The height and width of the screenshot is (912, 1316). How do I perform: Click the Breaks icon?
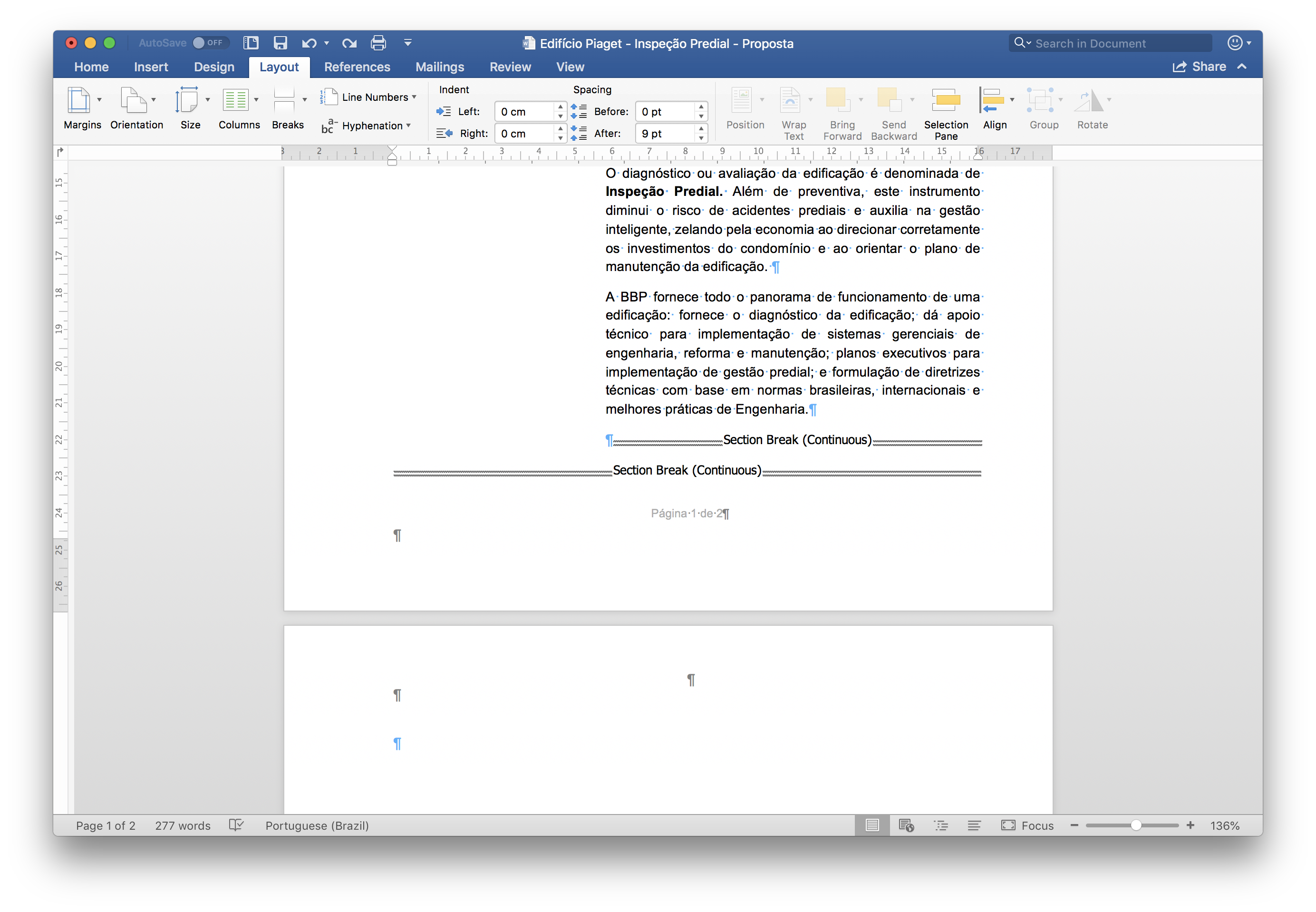[284, 101]
